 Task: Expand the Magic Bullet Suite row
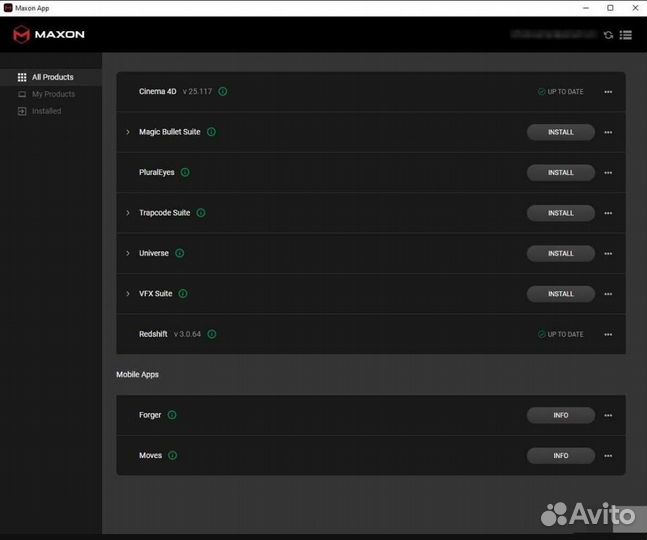128,132
